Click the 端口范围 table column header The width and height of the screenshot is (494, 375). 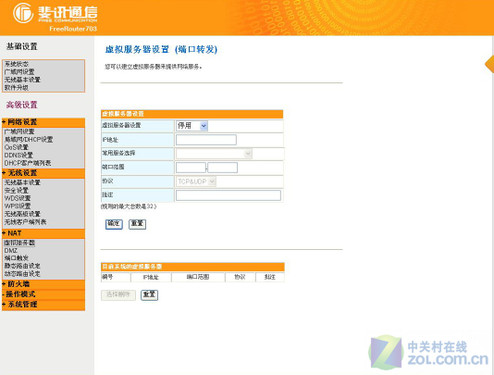click(x=198, y=277)
